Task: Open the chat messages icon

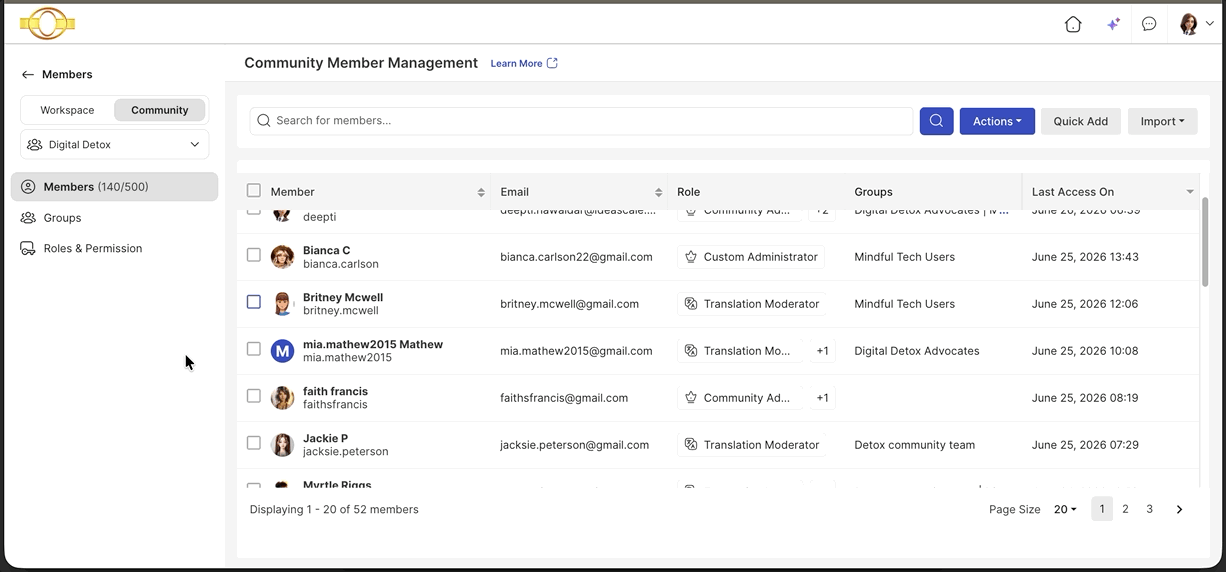Action: click(x=1149, y=24)
